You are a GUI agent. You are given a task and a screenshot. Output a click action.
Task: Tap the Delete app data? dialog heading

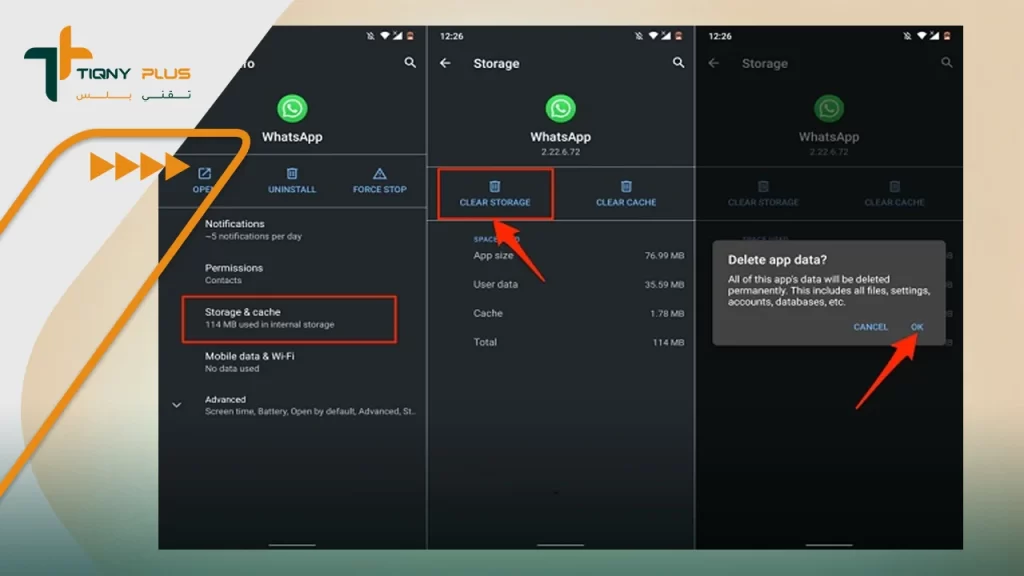(777, 259)
